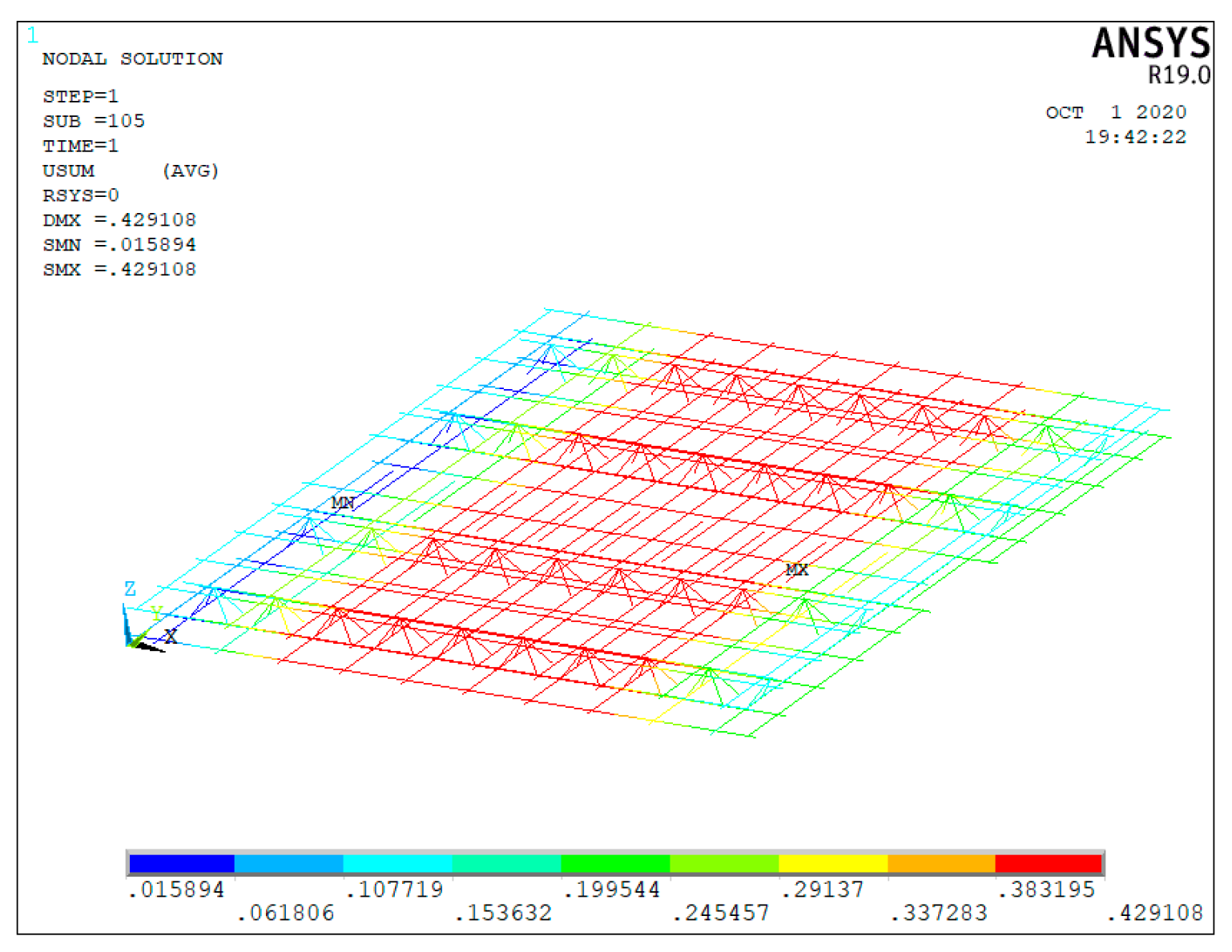This screenshot has height=952, width=1232.
Task: Click the (AVG) label
Action: pyautogui.click(x=190, y=171)
